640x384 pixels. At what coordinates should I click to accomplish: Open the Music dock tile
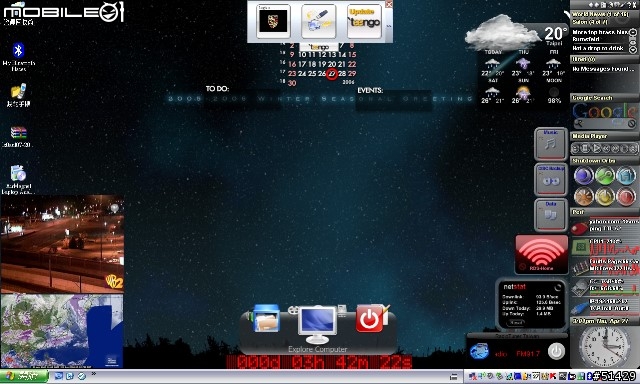click(551, 144)
